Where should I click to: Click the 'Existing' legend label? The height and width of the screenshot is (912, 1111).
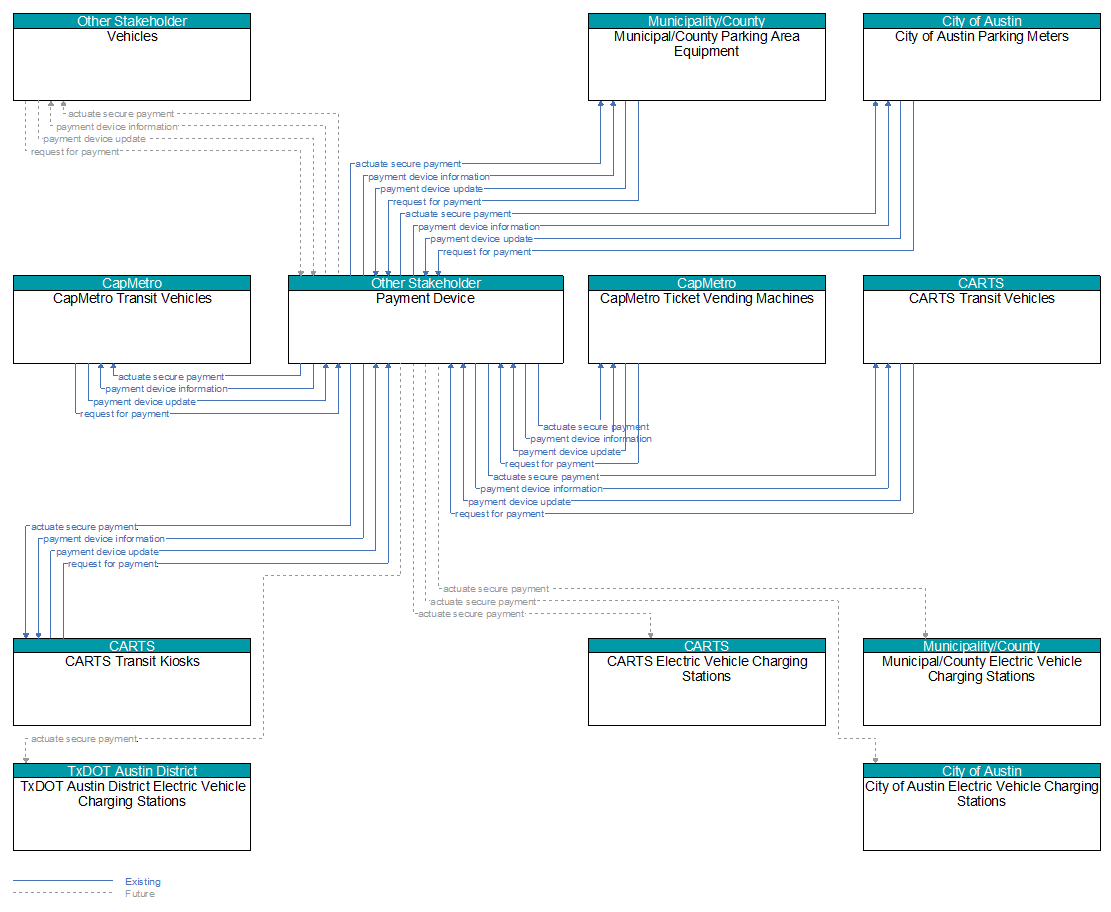point(143,882)
